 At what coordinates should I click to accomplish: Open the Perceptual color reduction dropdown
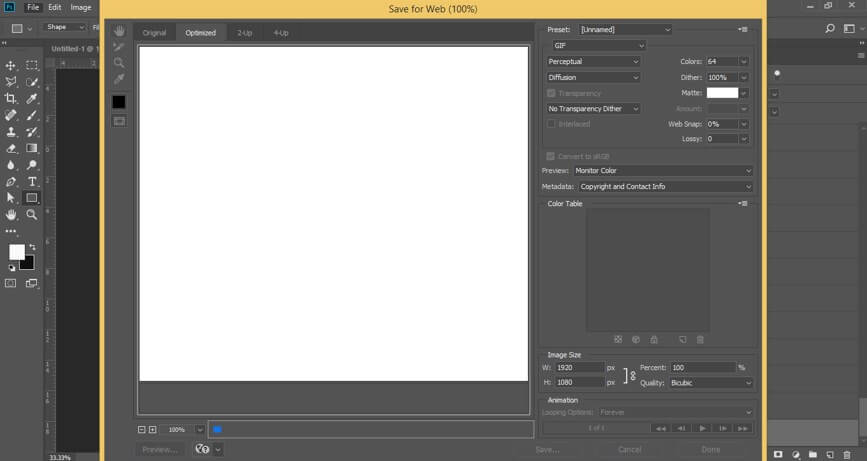[593, 61]
